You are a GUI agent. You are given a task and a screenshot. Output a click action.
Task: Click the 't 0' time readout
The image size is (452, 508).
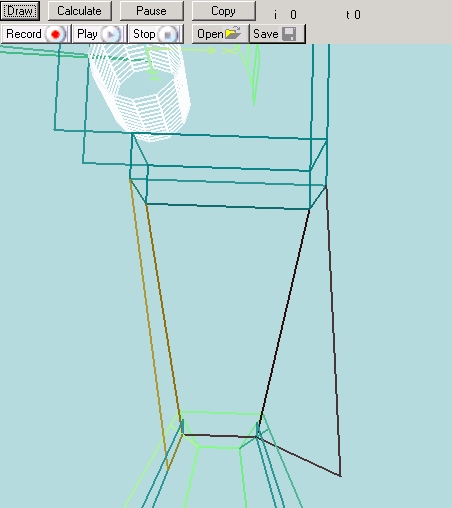(353, 15)
